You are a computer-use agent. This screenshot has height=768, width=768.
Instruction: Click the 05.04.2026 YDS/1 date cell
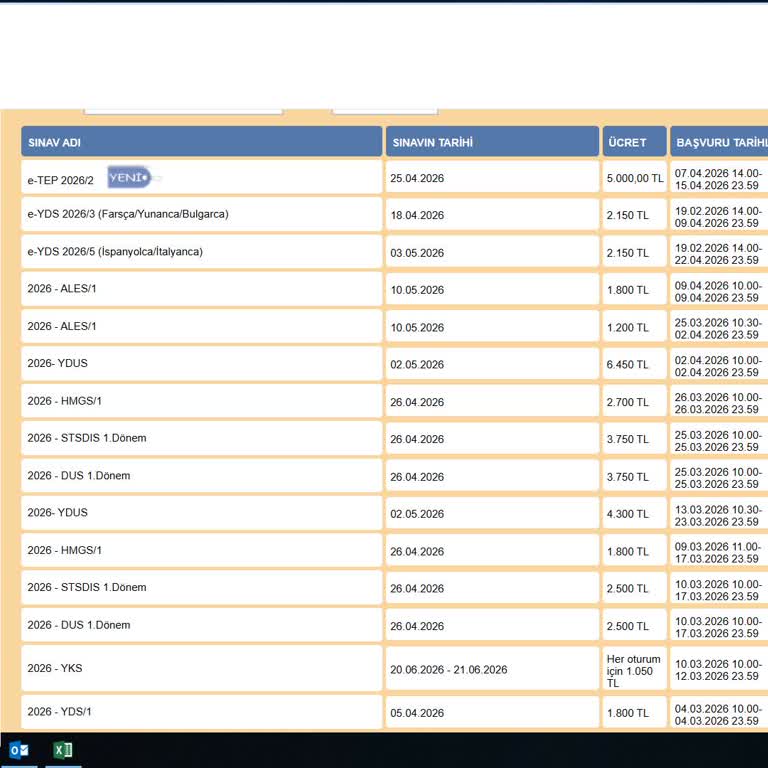[418, 713]
